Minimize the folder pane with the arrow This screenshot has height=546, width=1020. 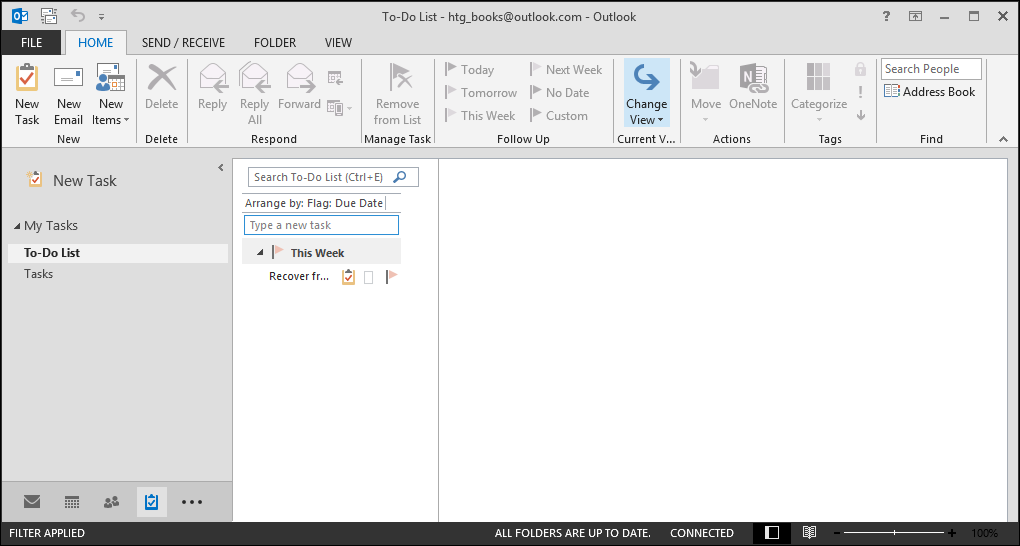[x=221, y=168]
